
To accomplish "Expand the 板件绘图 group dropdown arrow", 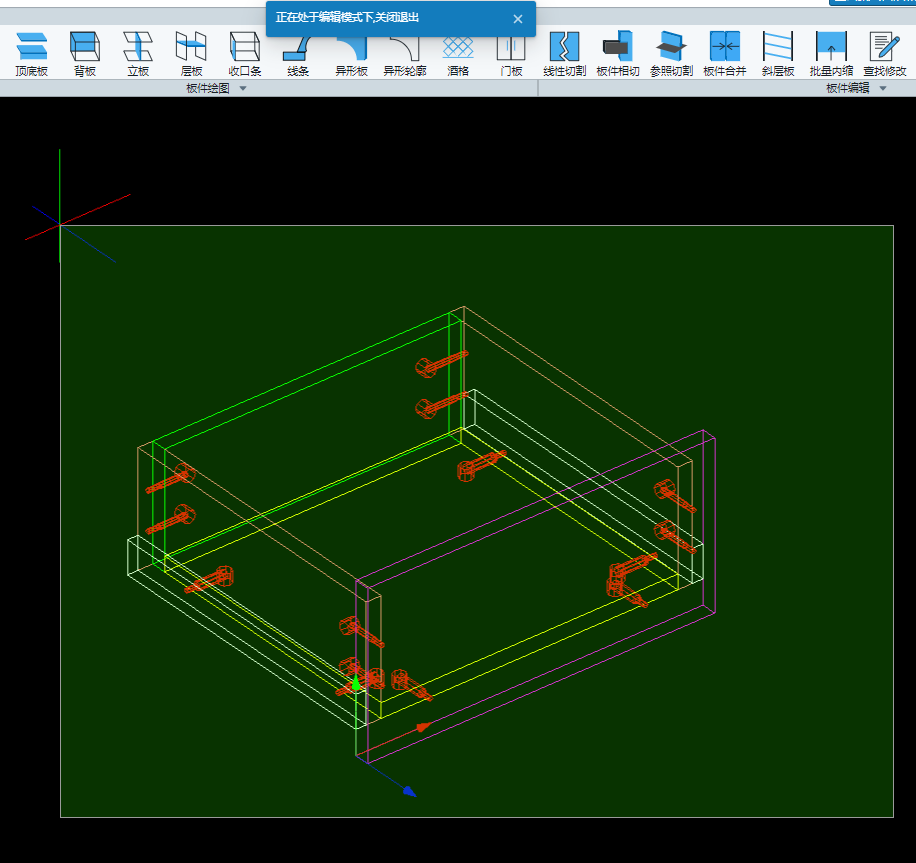I will pos(242,89).
